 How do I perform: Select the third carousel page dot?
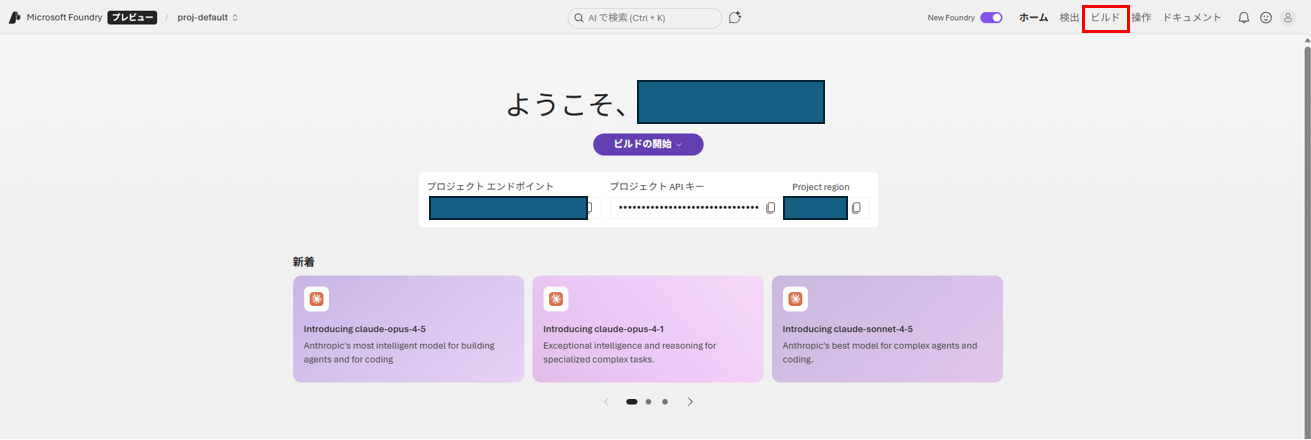tap(665, 402)
